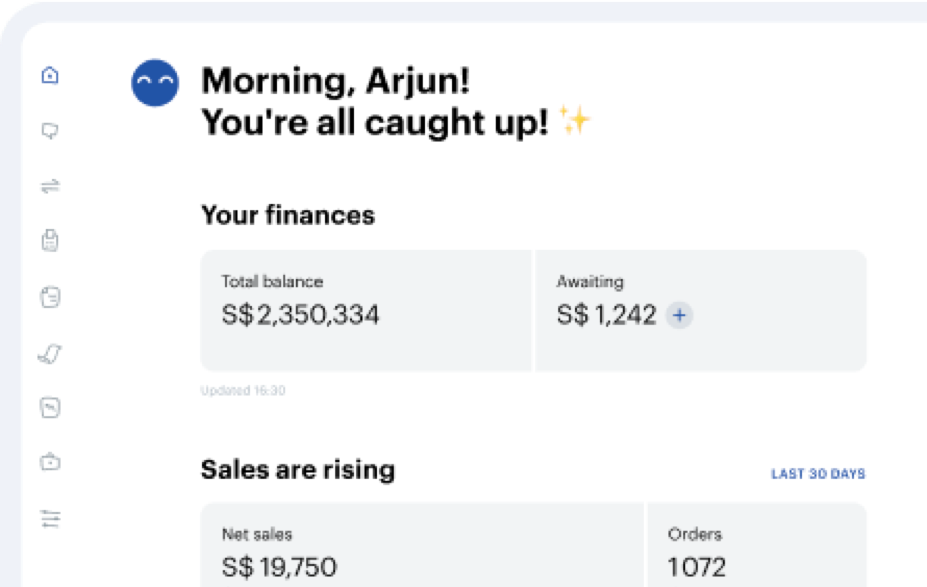This screenshot has height=587, width=927.
Task: Click the blue smiley avatar
Action: click(155, 83)
